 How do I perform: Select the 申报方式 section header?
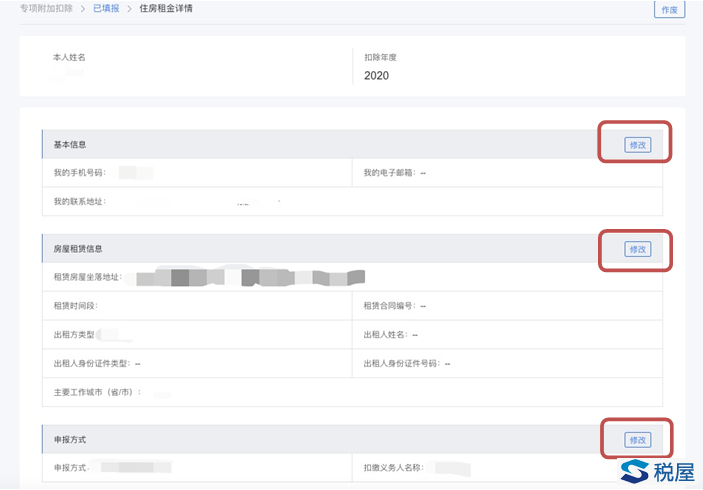tap(70, 440)
